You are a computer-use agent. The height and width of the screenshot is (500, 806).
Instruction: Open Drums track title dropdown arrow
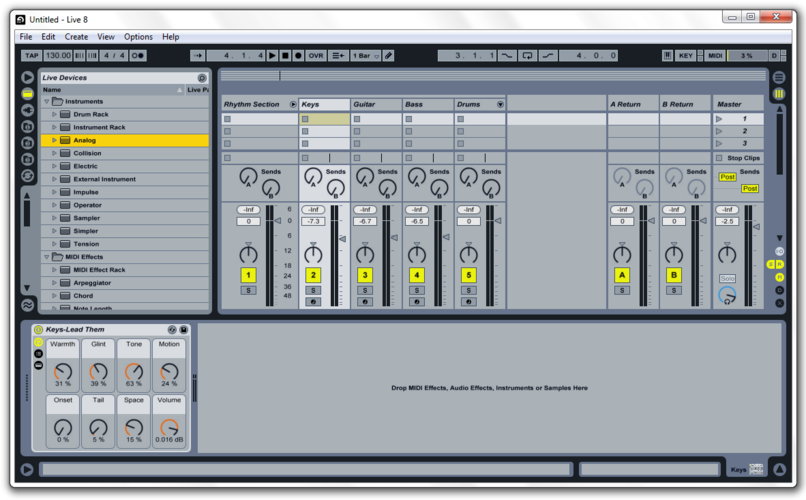(x=500, y=104)
